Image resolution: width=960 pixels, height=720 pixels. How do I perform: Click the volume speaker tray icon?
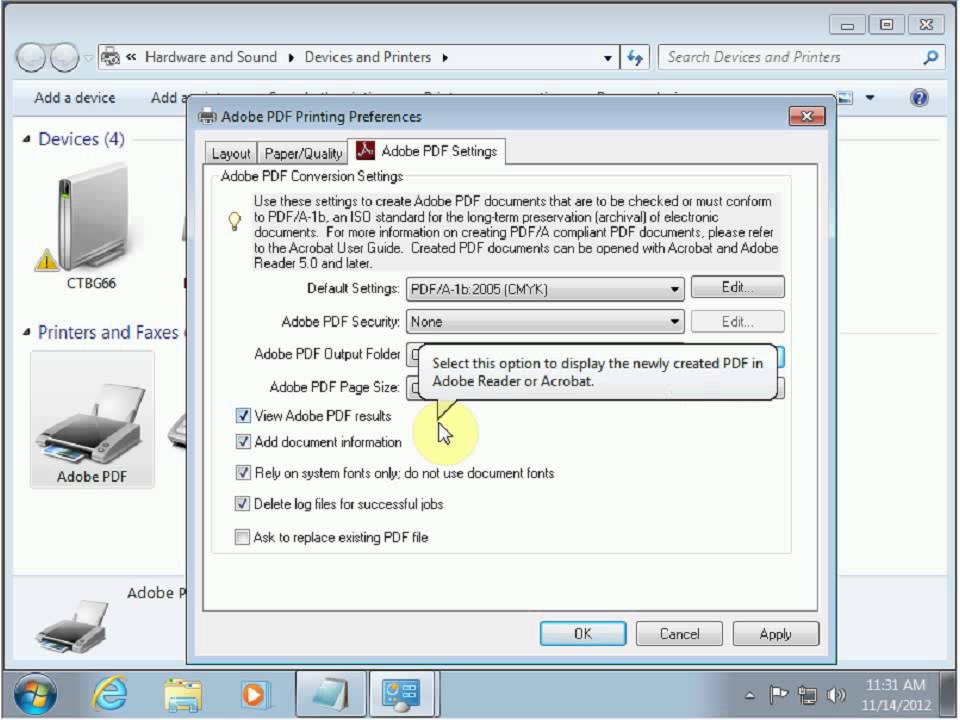pyautogui.click(x=836, y=694)
